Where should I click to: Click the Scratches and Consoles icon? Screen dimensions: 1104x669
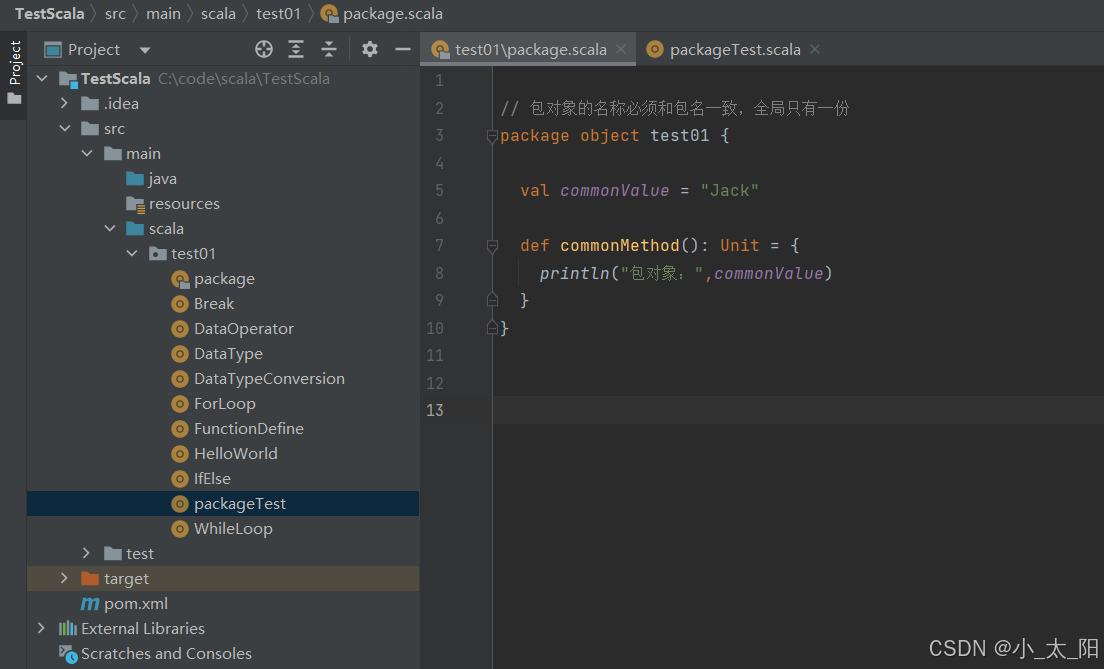pos(68,654)
